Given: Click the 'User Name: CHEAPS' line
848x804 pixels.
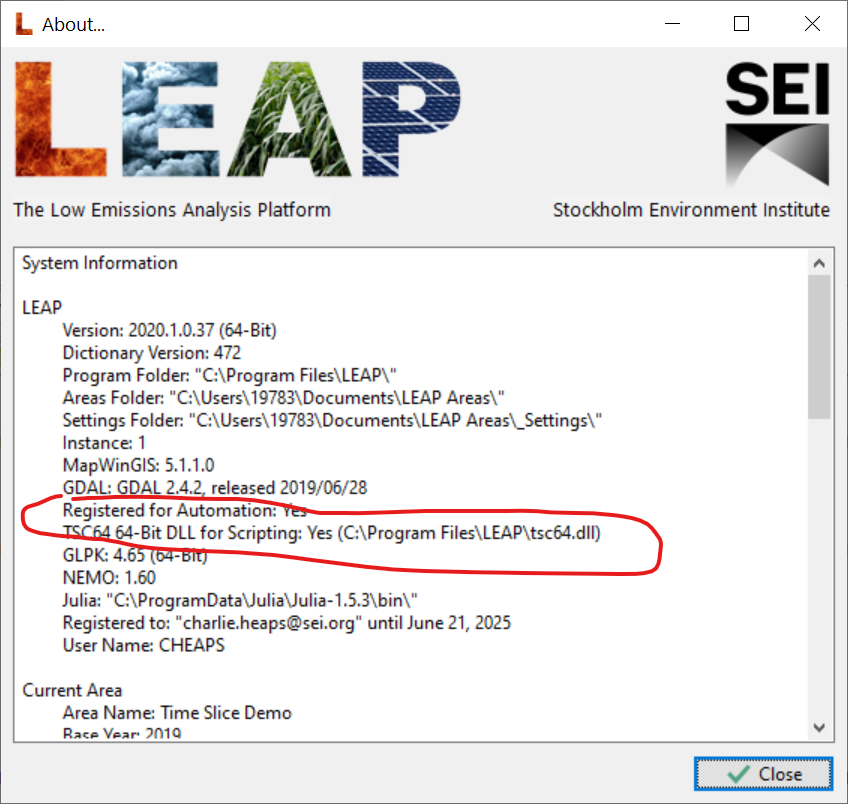Looking at the screenshot, I should [143, 646].
